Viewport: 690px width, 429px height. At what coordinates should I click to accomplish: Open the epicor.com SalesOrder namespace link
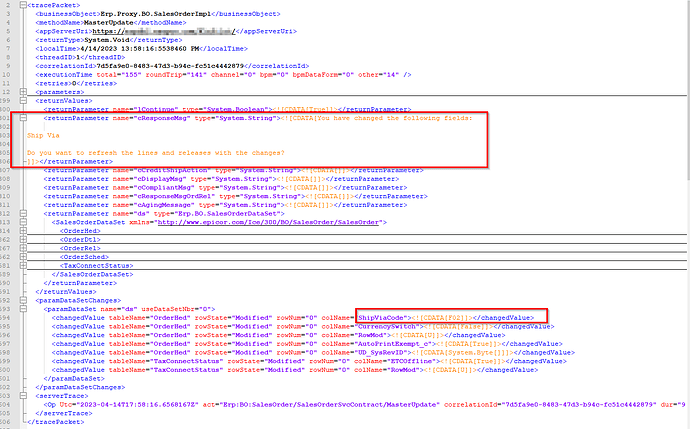click(x=268, y=222)
